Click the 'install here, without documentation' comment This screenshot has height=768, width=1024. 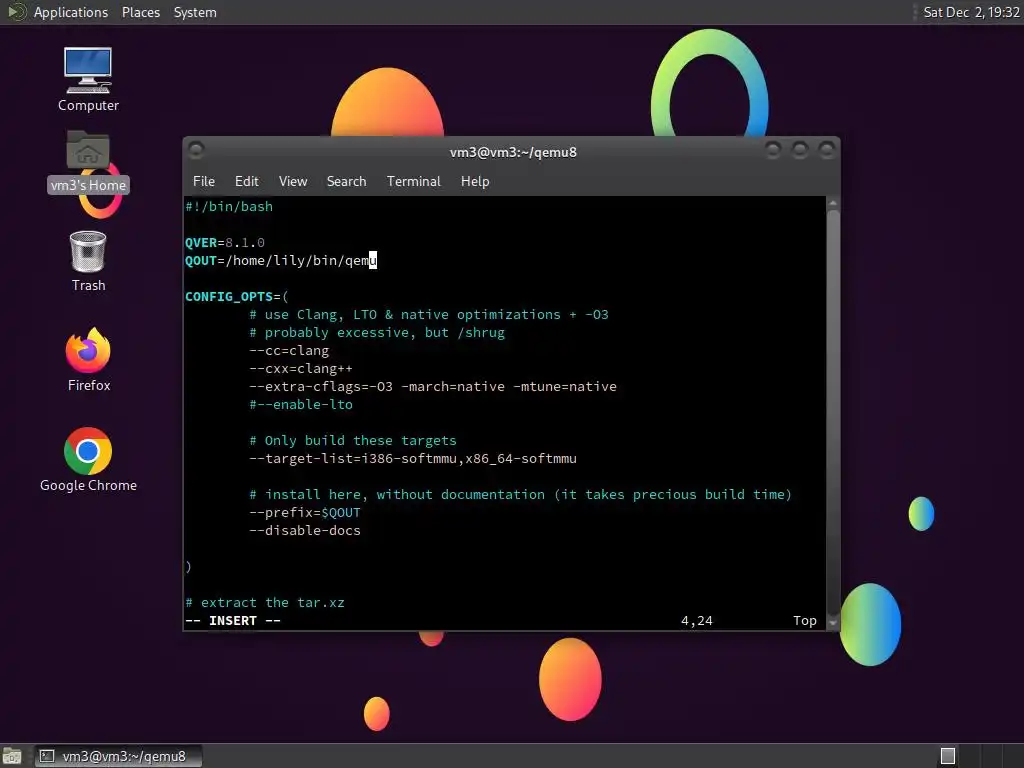520,494
